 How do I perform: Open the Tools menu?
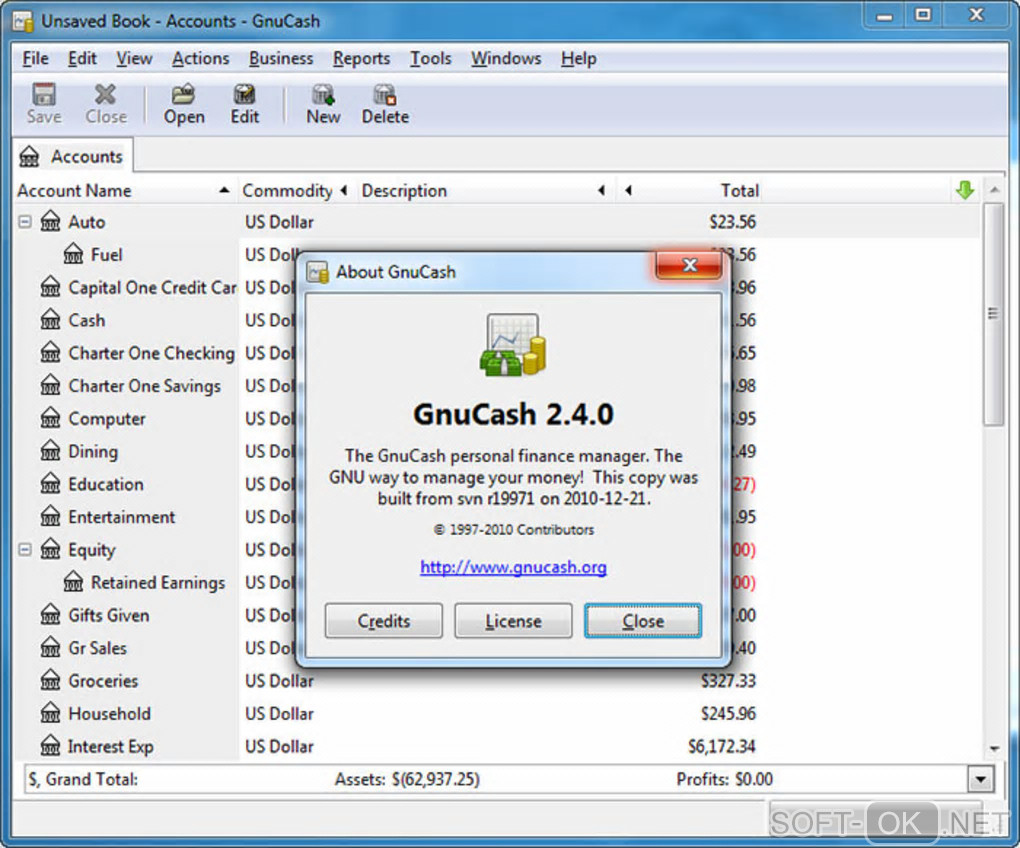pos(430,59)
